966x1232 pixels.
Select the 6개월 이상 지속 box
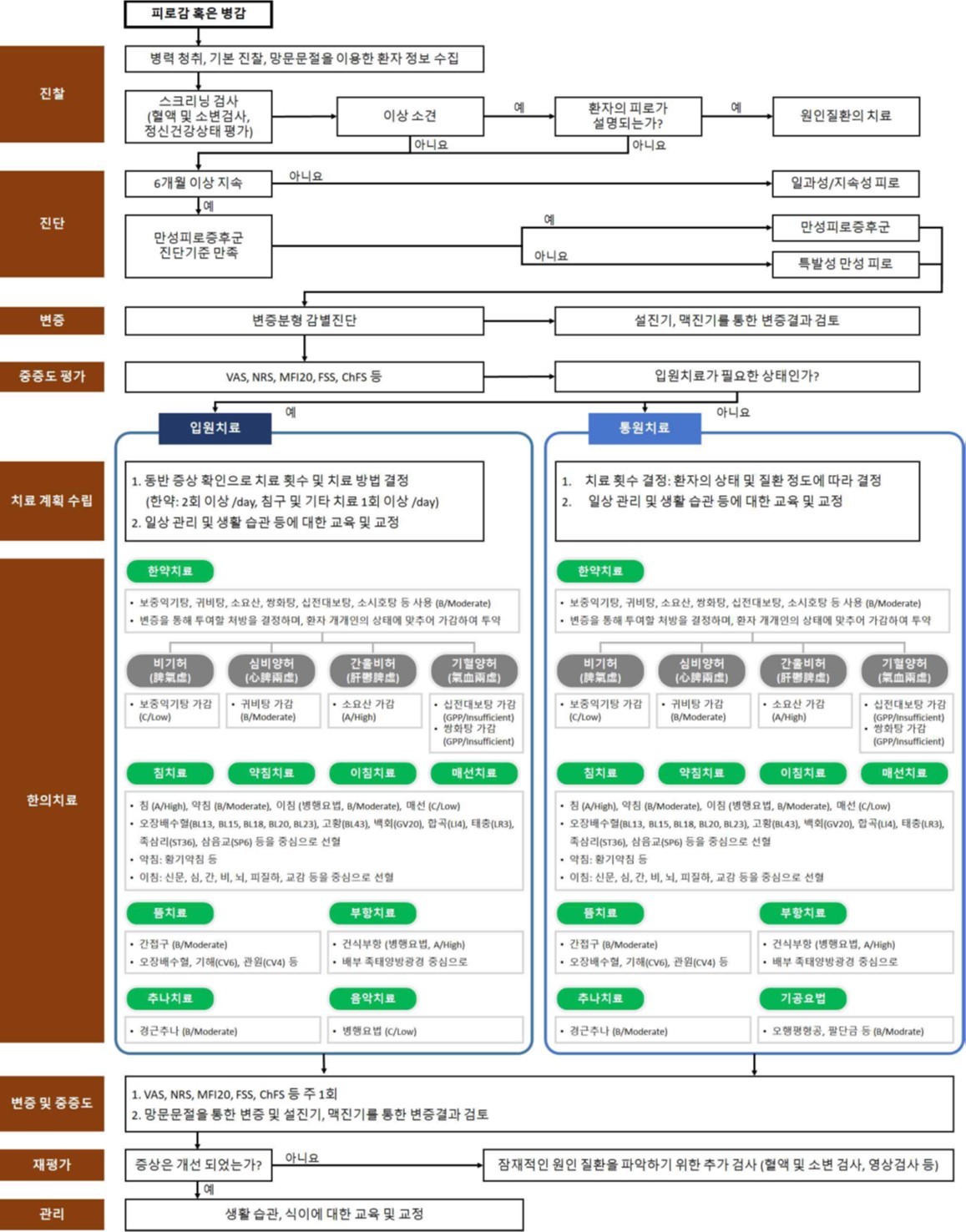tap(198, 184)
